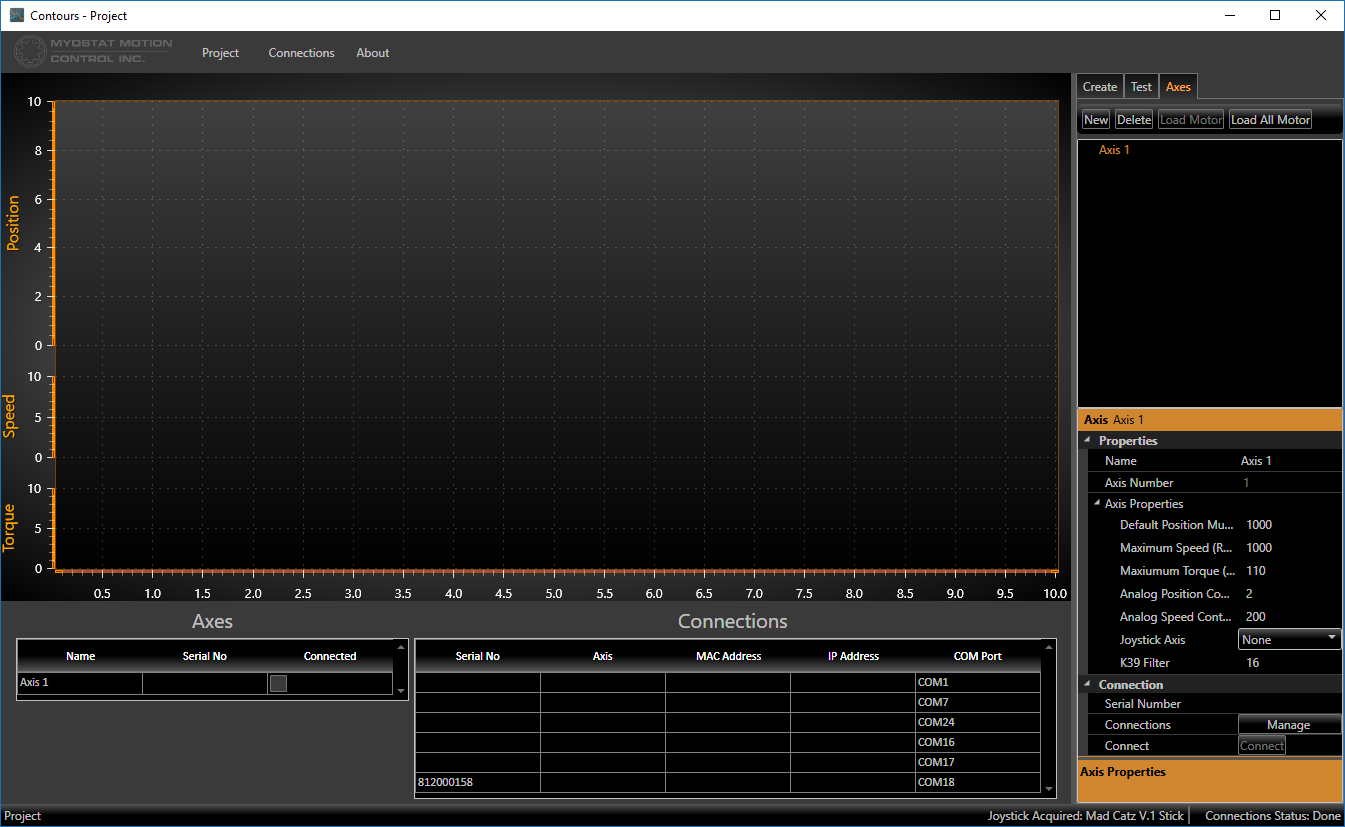Tick the Connected checkbox for Axis 1
The image size is (1345, 827).
278,683
